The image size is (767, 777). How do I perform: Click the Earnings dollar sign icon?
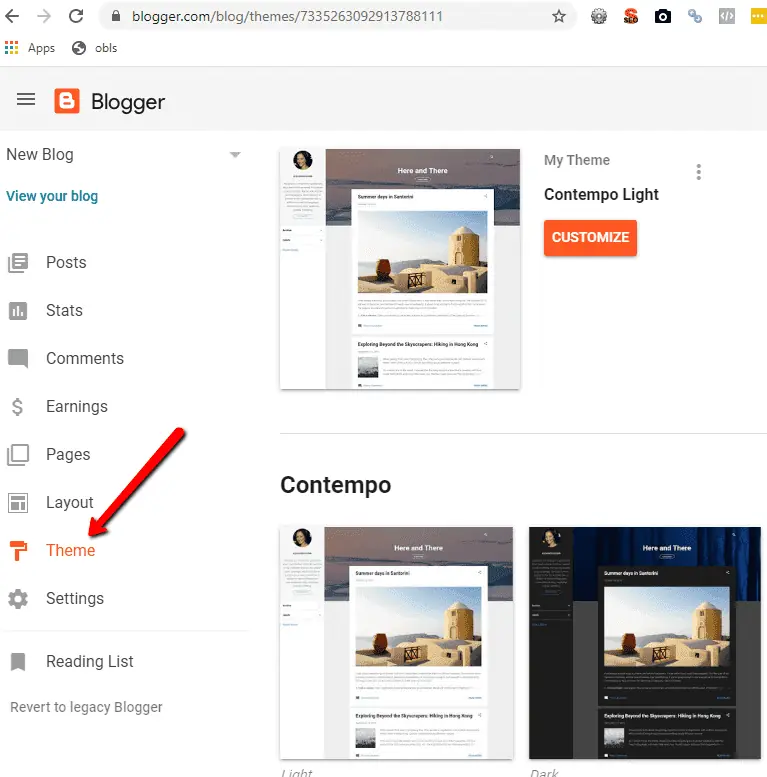point(17,407)
